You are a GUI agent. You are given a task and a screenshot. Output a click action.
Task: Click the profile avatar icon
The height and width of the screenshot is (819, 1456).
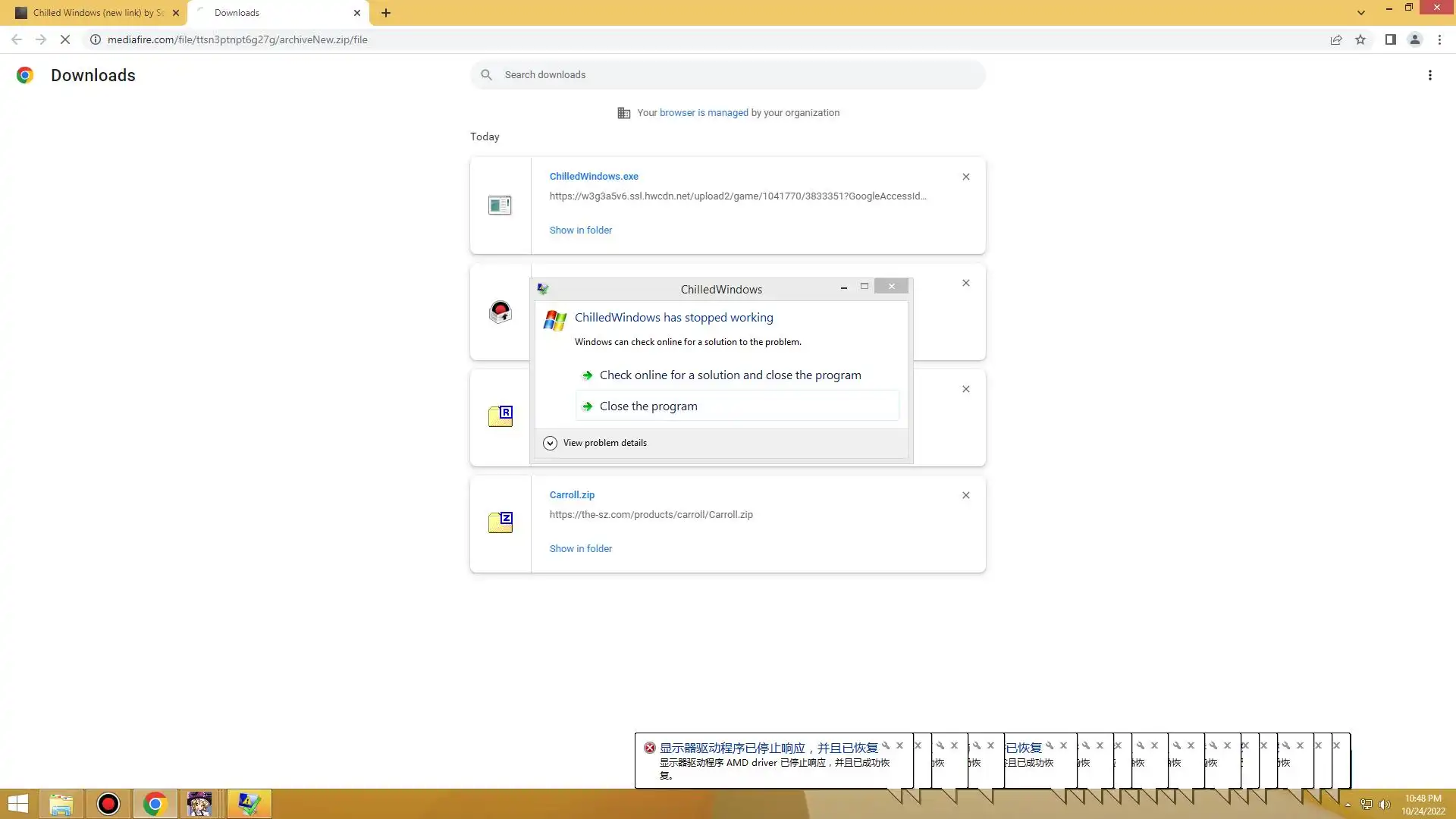pyautogui.click(x=1414, y=39)
